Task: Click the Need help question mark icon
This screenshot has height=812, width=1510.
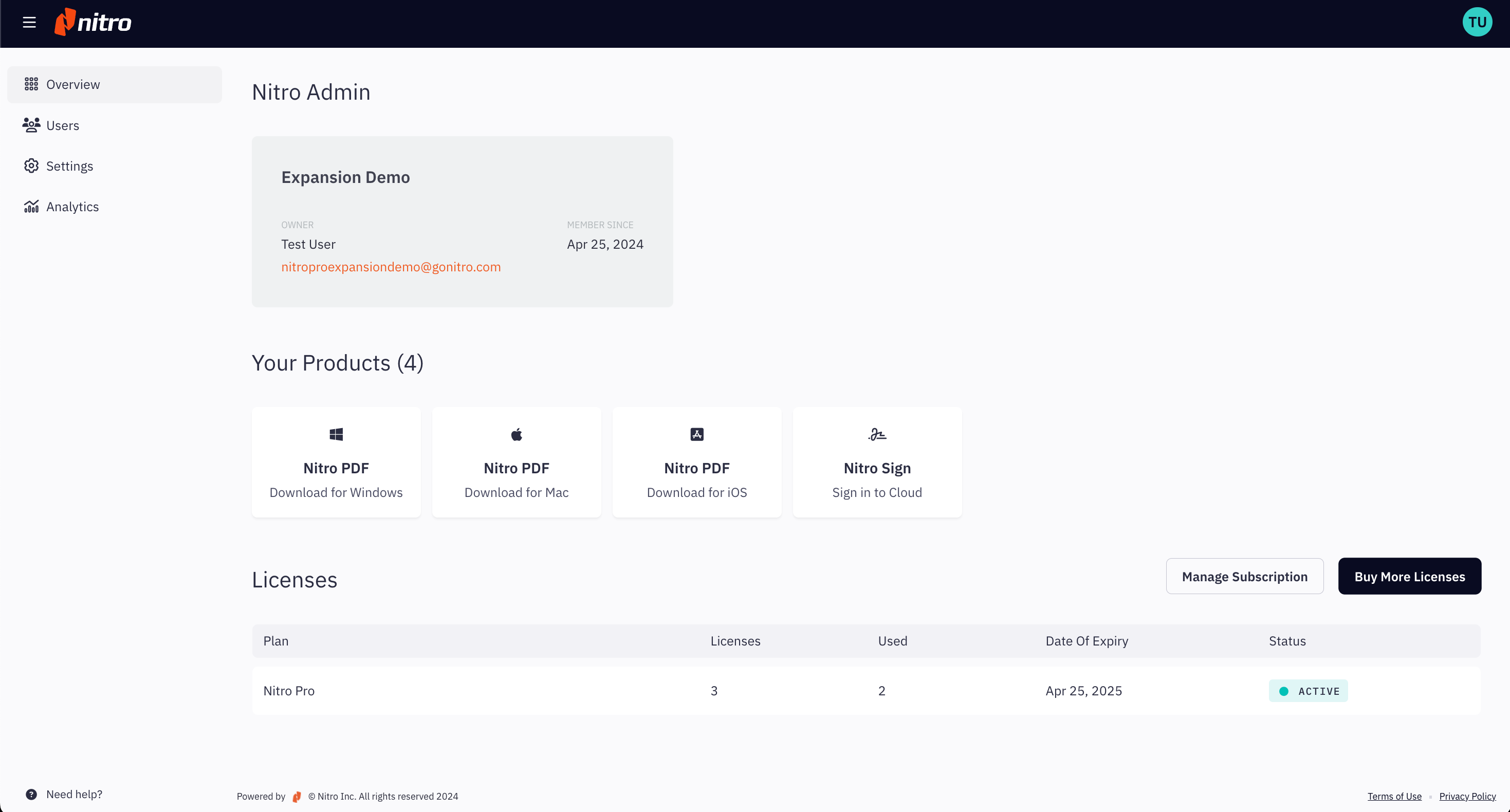Action: 31,795
